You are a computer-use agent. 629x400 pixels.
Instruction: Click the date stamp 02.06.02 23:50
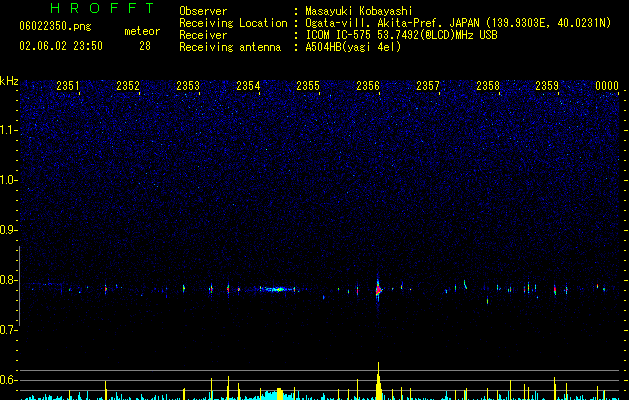coord(61,46)
